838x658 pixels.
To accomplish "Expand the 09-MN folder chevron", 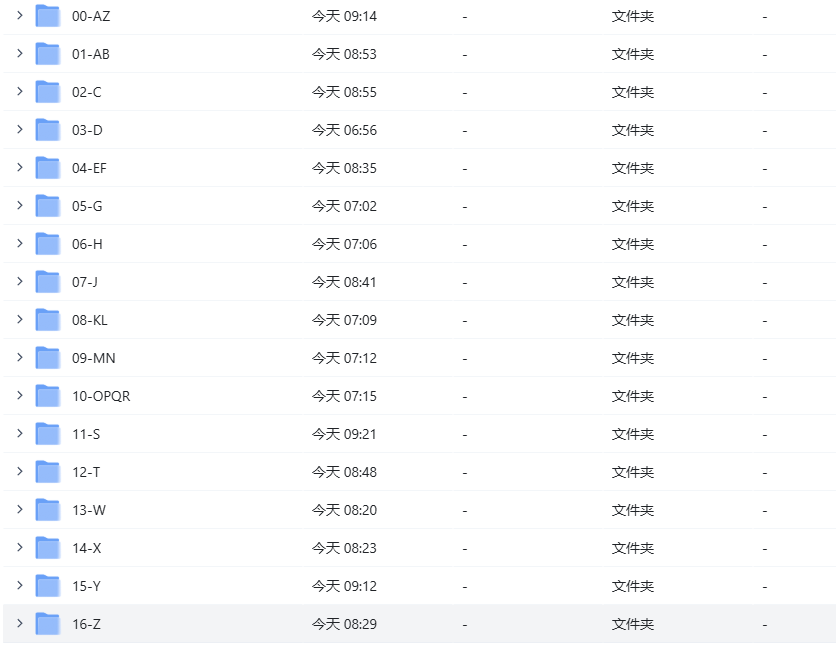I will [x=19, y=357].
